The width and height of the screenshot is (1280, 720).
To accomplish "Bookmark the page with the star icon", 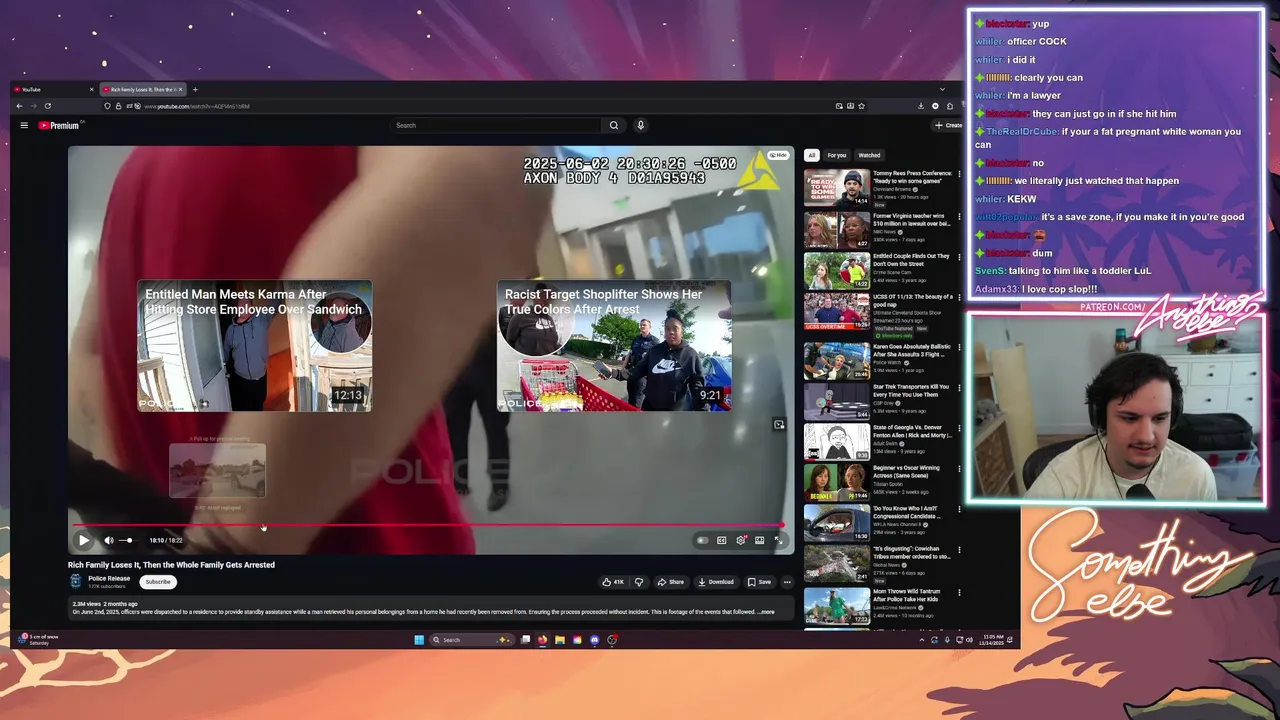I will tap(861, 106).
